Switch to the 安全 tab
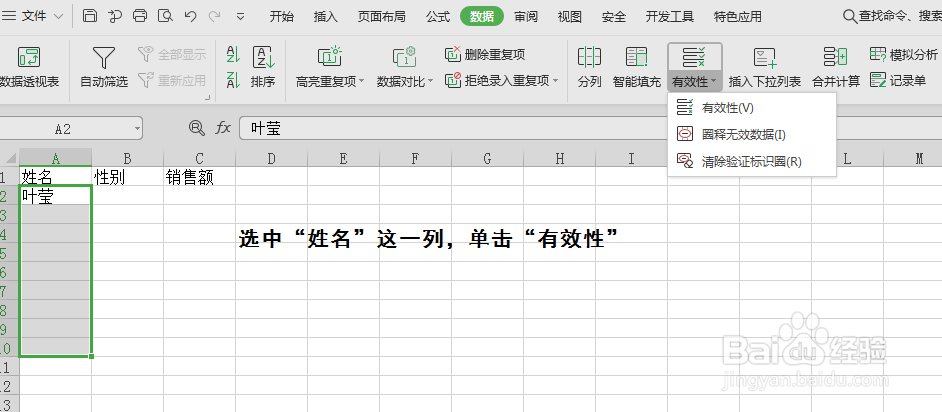 pos(613,17)
